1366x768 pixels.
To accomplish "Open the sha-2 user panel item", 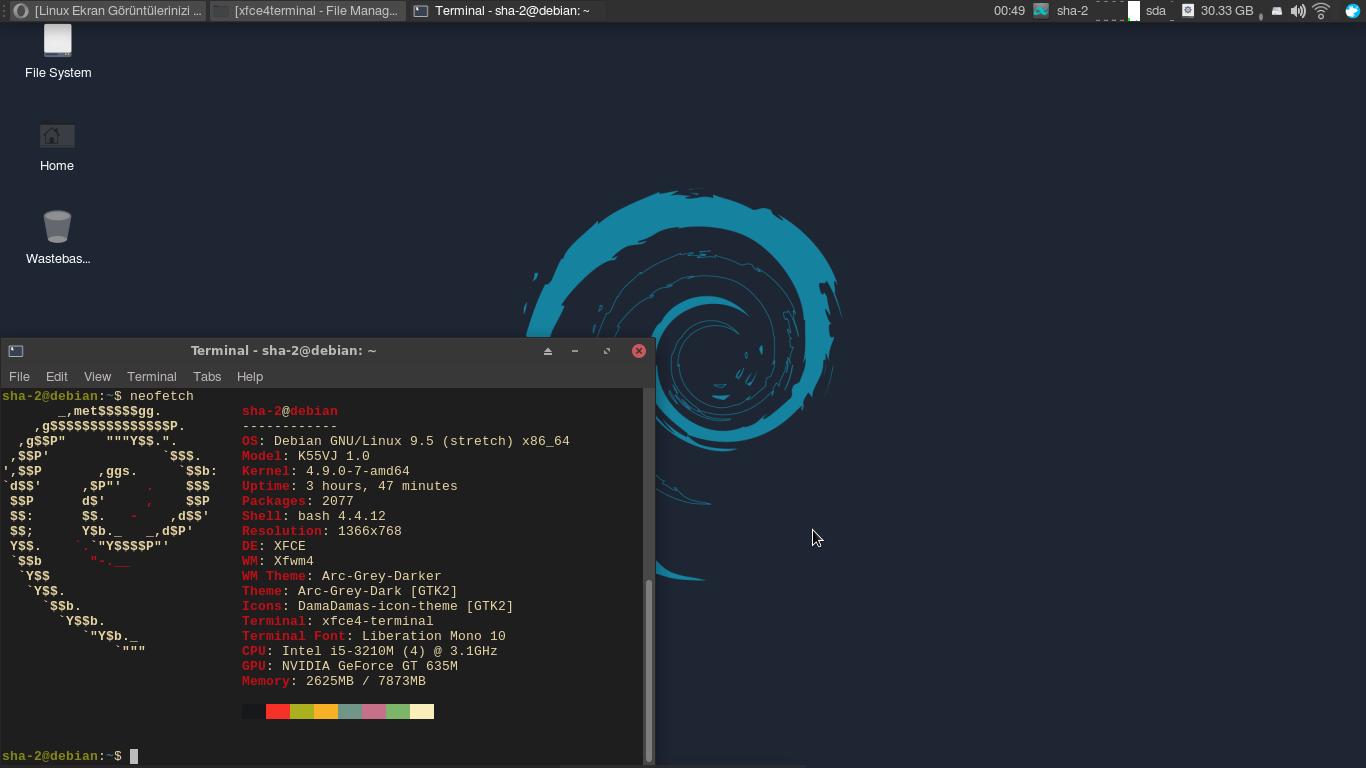I will (1072, 11).
